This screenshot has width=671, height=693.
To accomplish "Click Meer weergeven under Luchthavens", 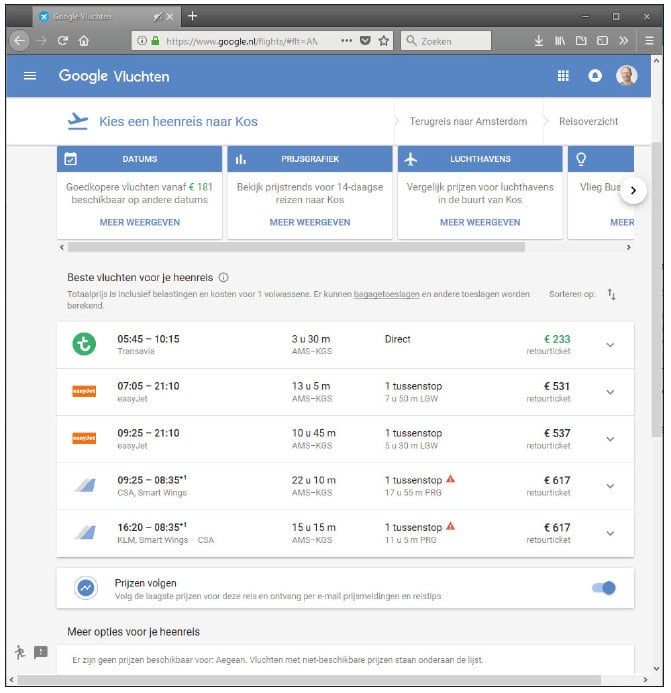I will click(x=480, y=222).
